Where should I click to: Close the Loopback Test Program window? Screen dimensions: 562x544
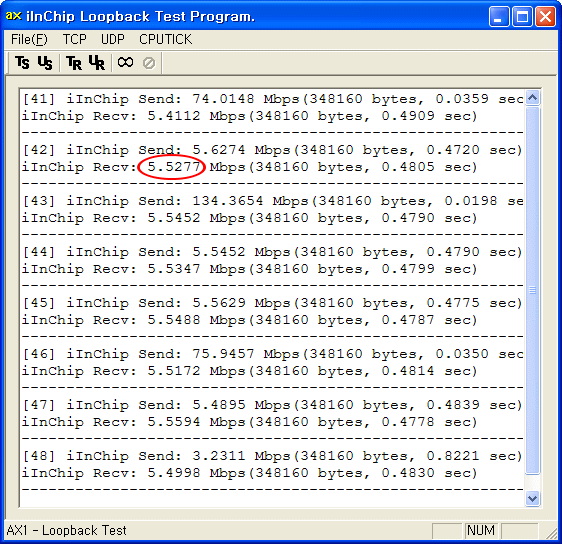[x=545, y=17]
